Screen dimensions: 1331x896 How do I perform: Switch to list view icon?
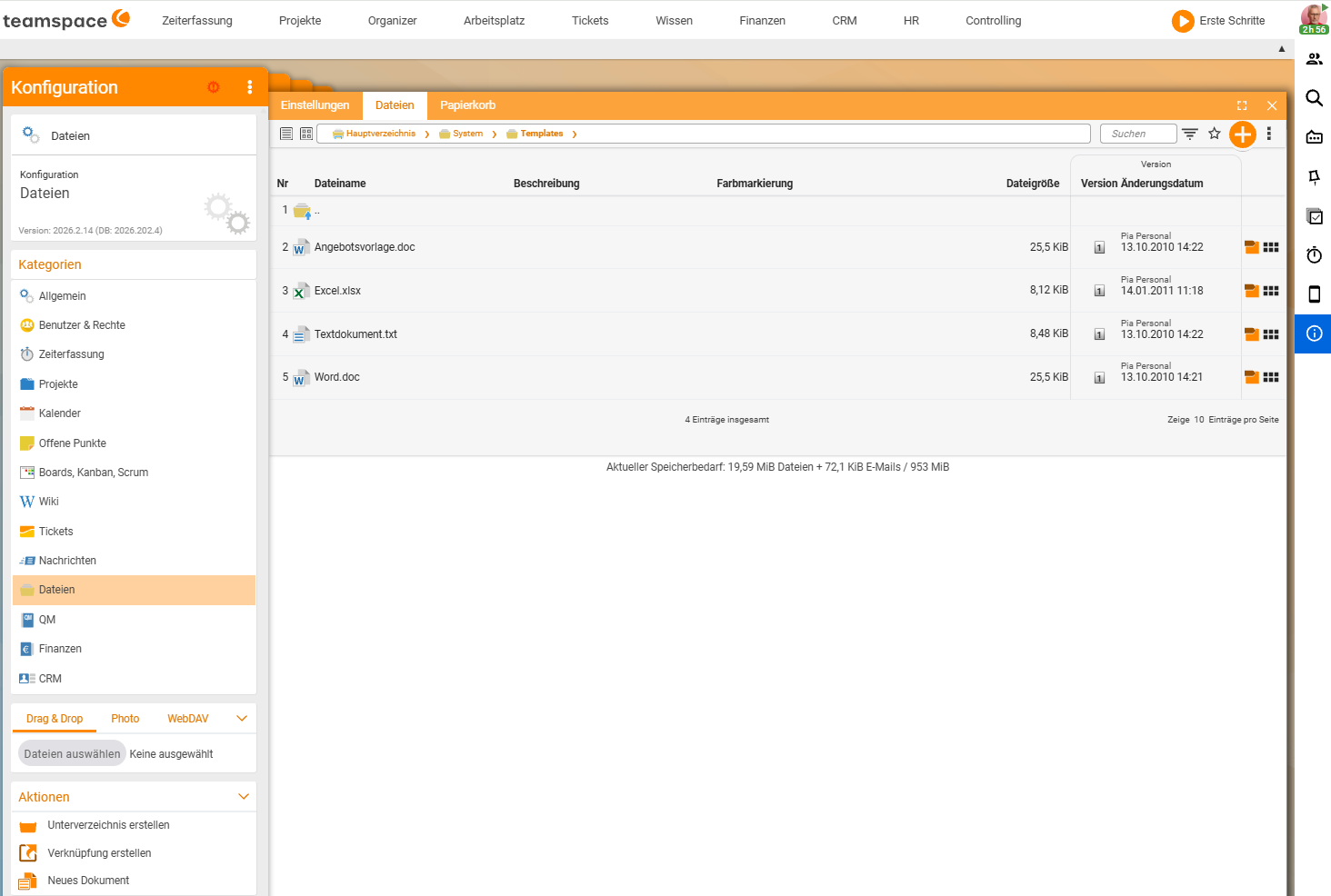(286, 134)
